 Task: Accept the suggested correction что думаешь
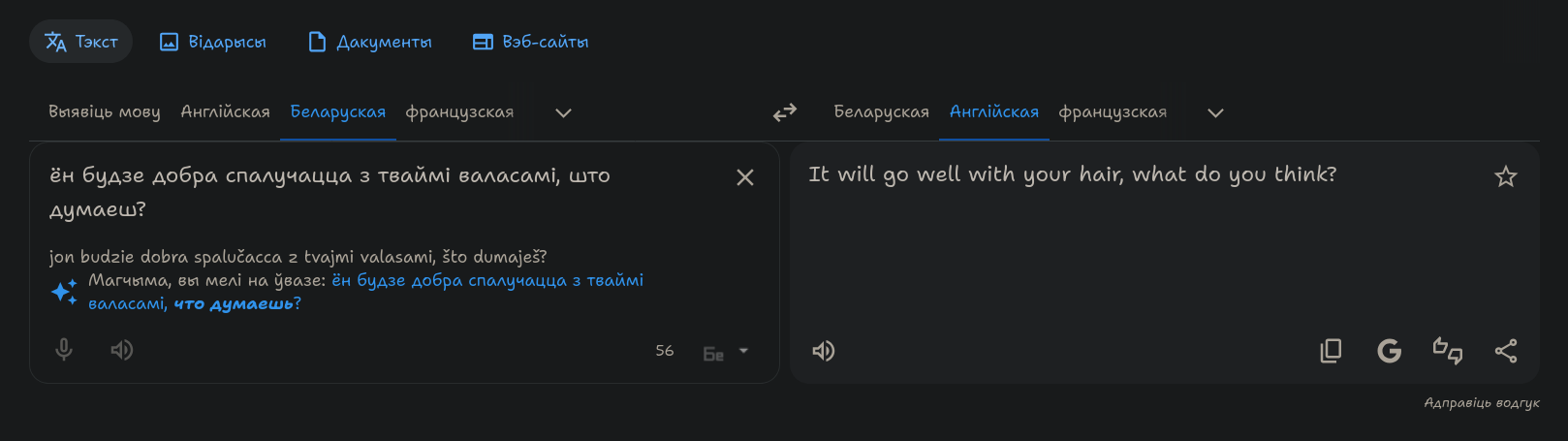click(x=237, y=303)
